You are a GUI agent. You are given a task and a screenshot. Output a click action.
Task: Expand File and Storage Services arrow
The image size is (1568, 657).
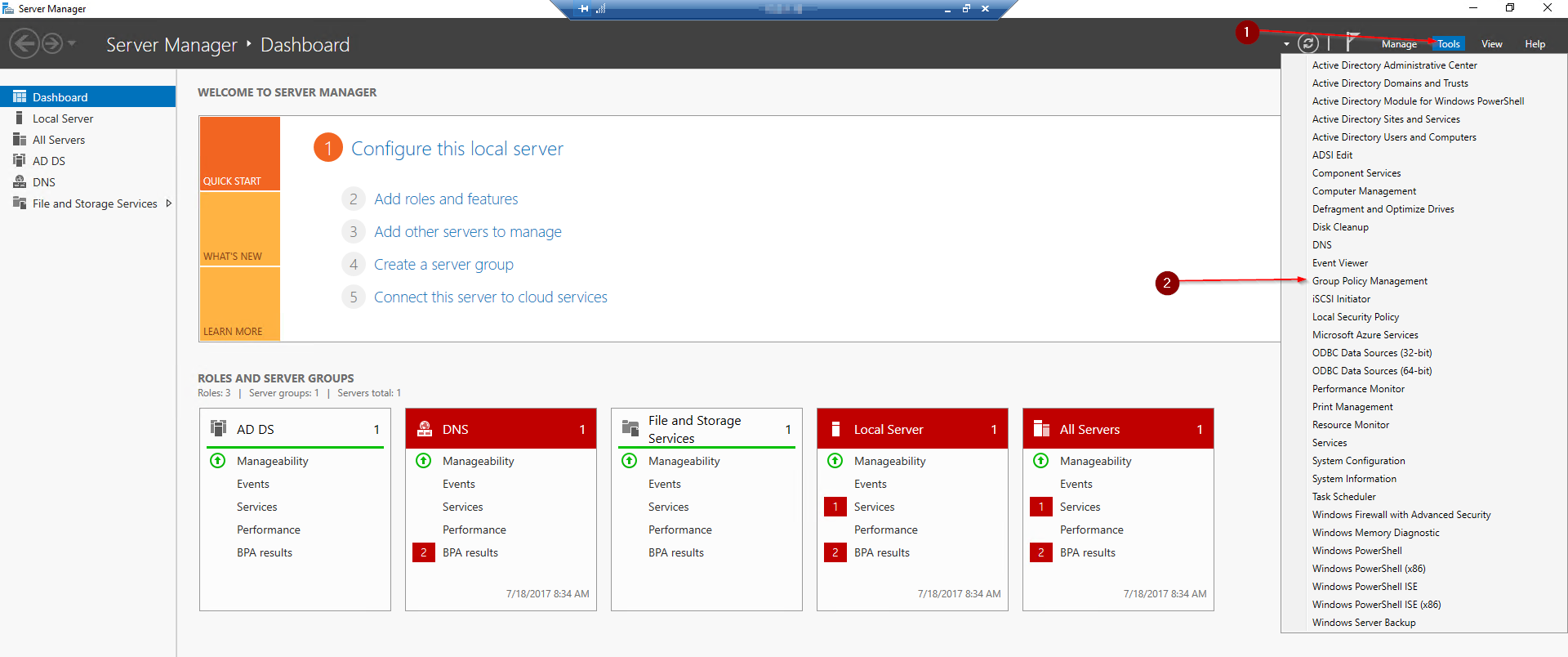(168, 203)
